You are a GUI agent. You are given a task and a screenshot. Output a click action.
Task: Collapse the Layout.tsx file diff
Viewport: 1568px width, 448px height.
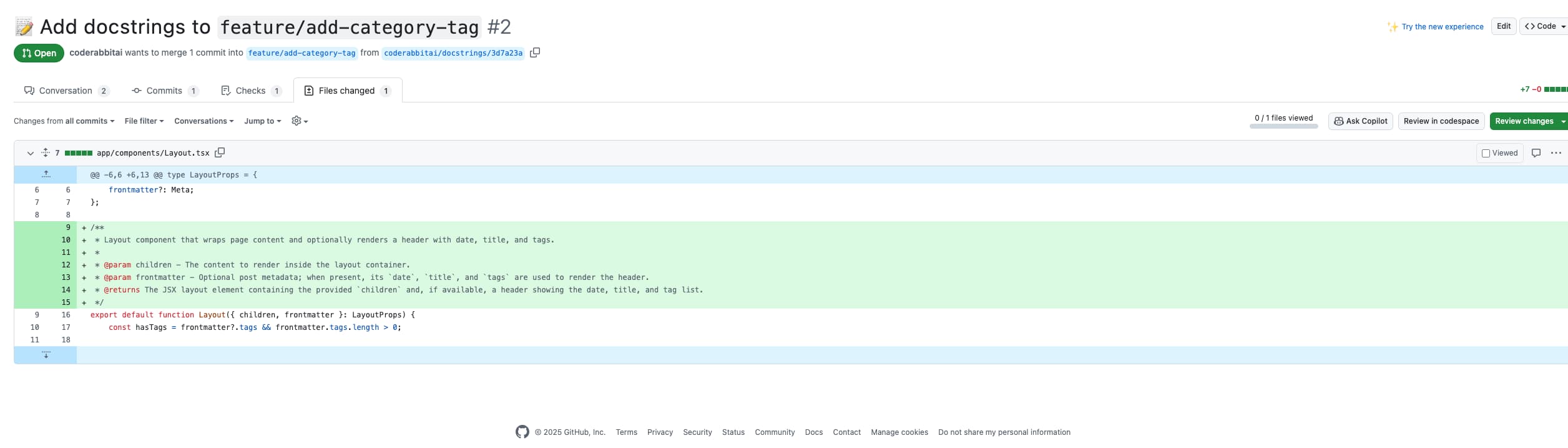[30, 153]
